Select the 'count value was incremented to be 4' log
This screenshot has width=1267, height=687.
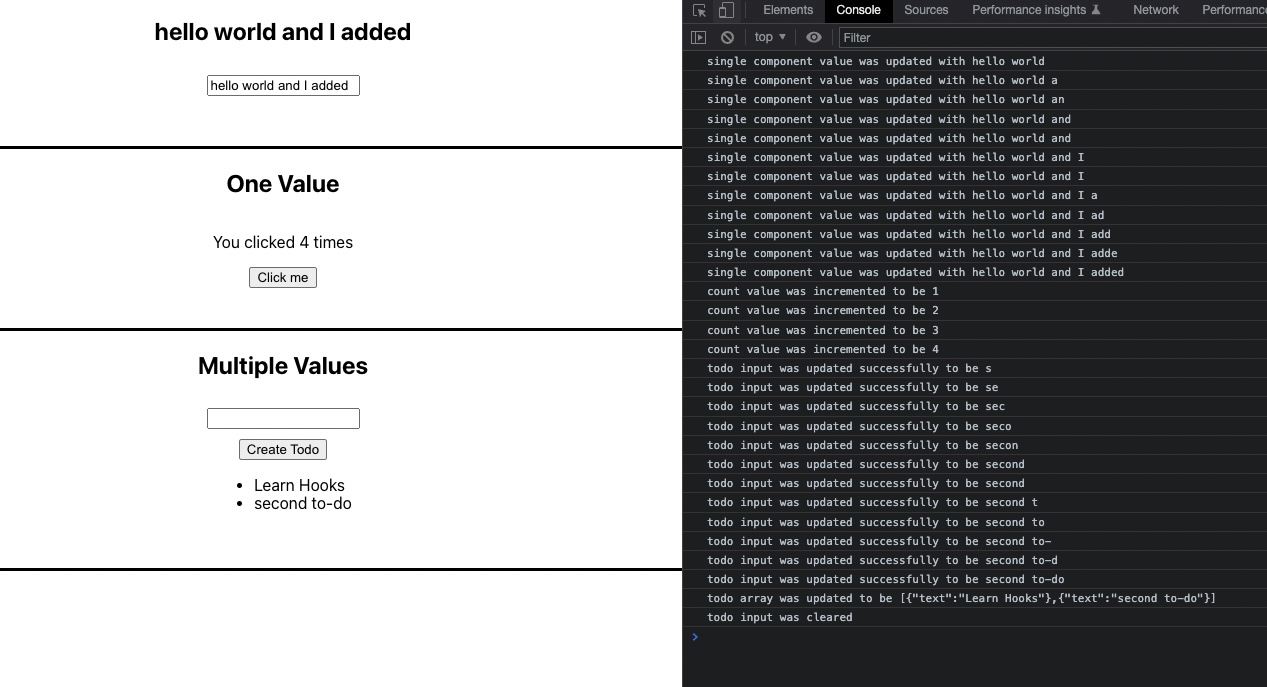tap(823, 349)
